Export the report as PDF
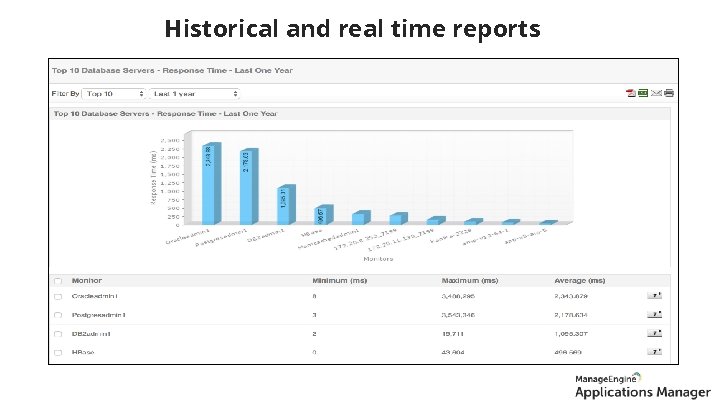This screenshot has width=720, height=405. 631,93
